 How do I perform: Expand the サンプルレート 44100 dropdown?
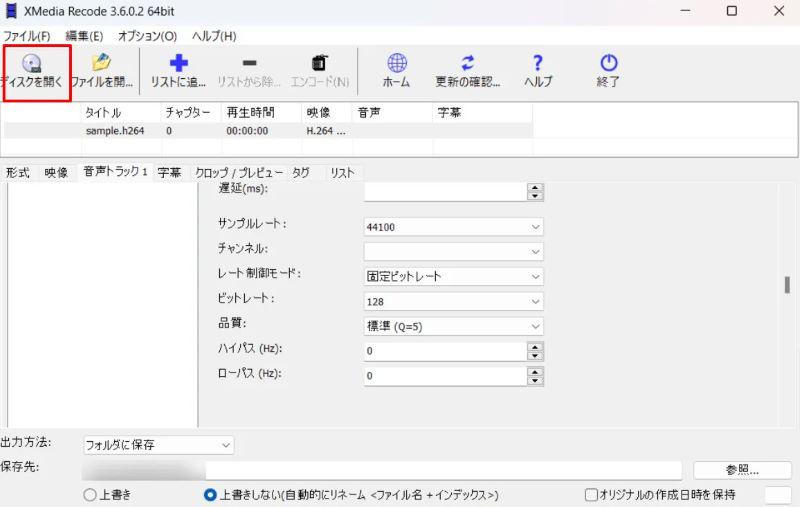coord(453,227)
